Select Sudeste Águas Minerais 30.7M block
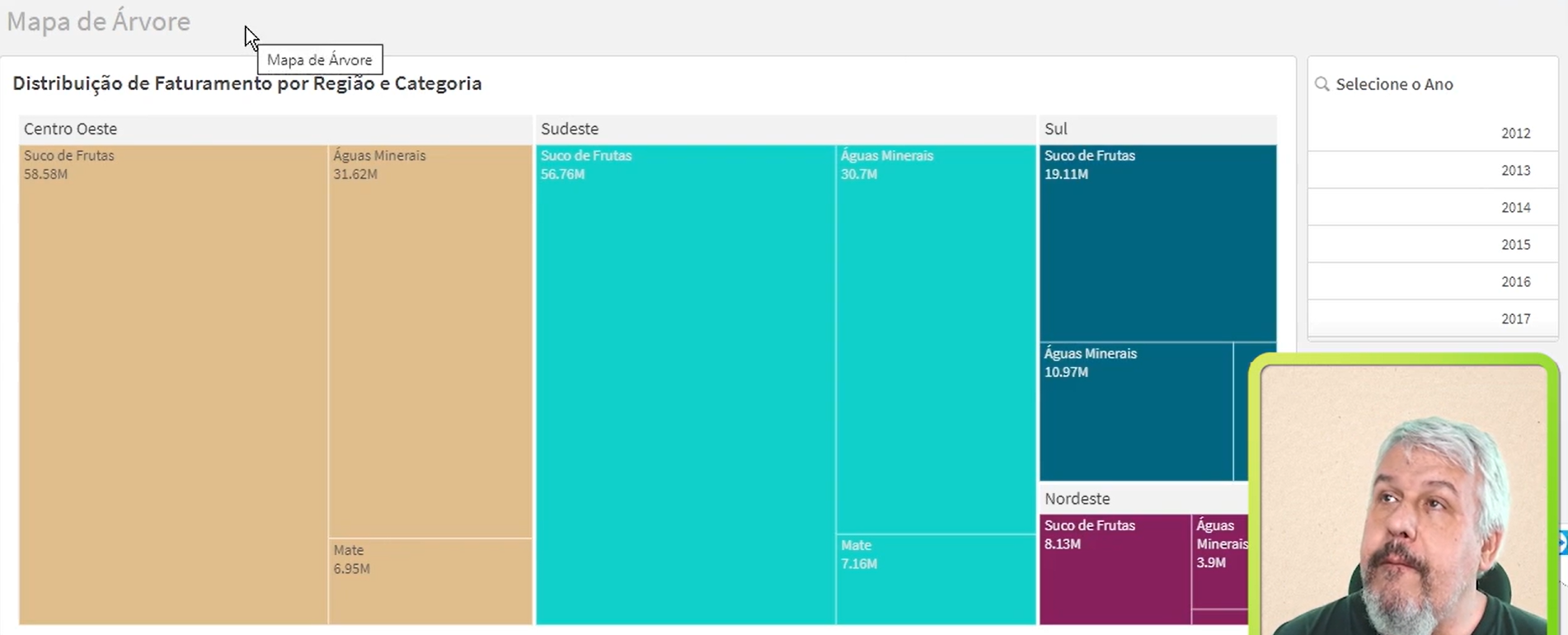Viewport: 1568px width, 635px height. click(x=936, y=339)
